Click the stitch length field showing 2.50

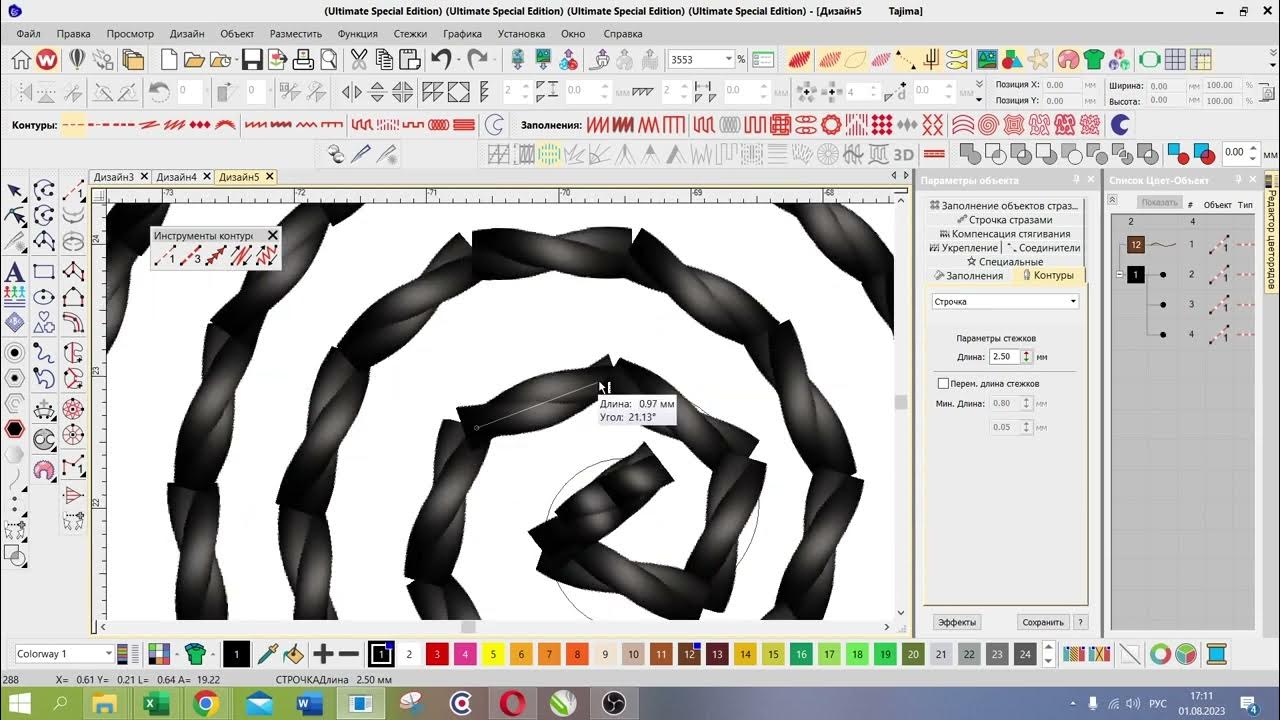(1004, 356)
